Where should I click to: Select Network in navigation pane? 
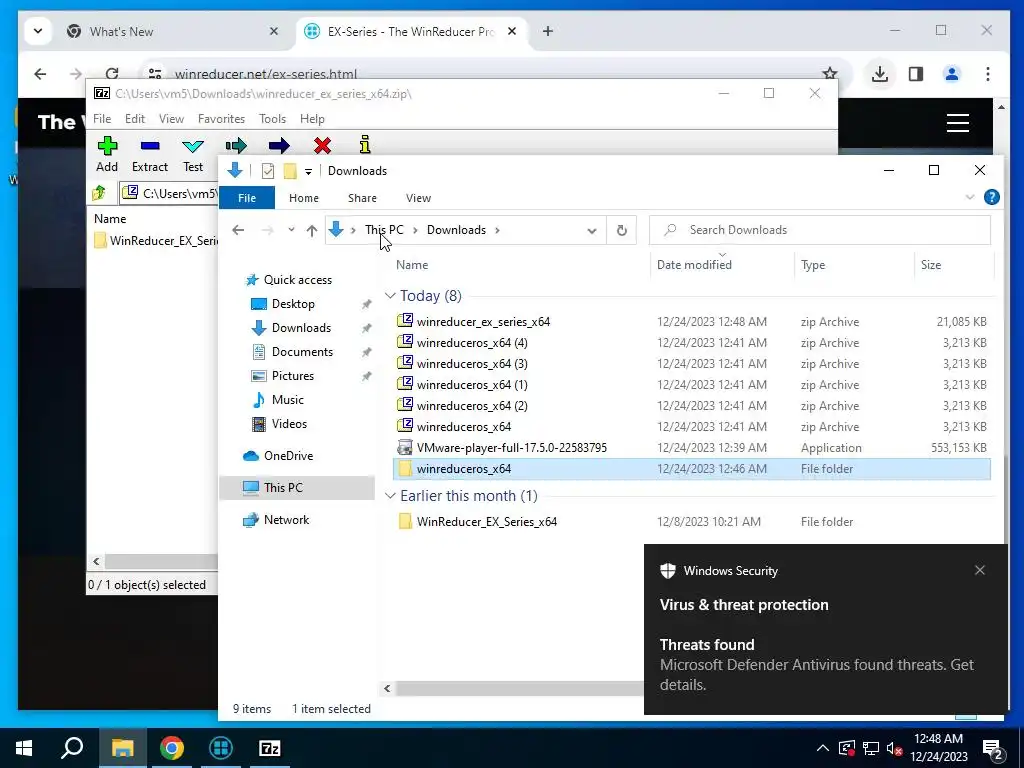click(x=286, y=520)
